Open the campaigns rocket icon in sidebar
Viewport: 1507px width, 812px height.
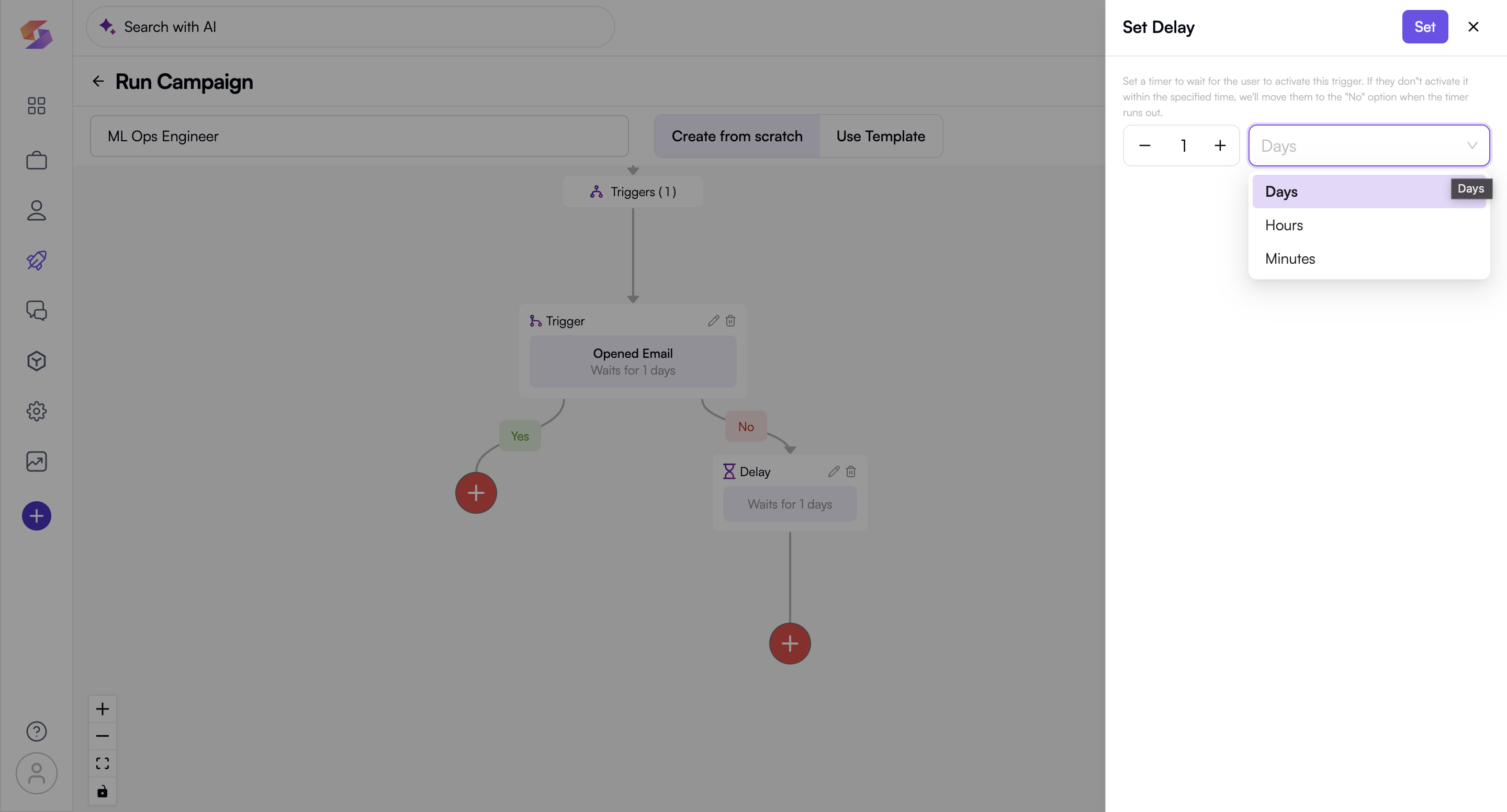click(x=36, y=261)
